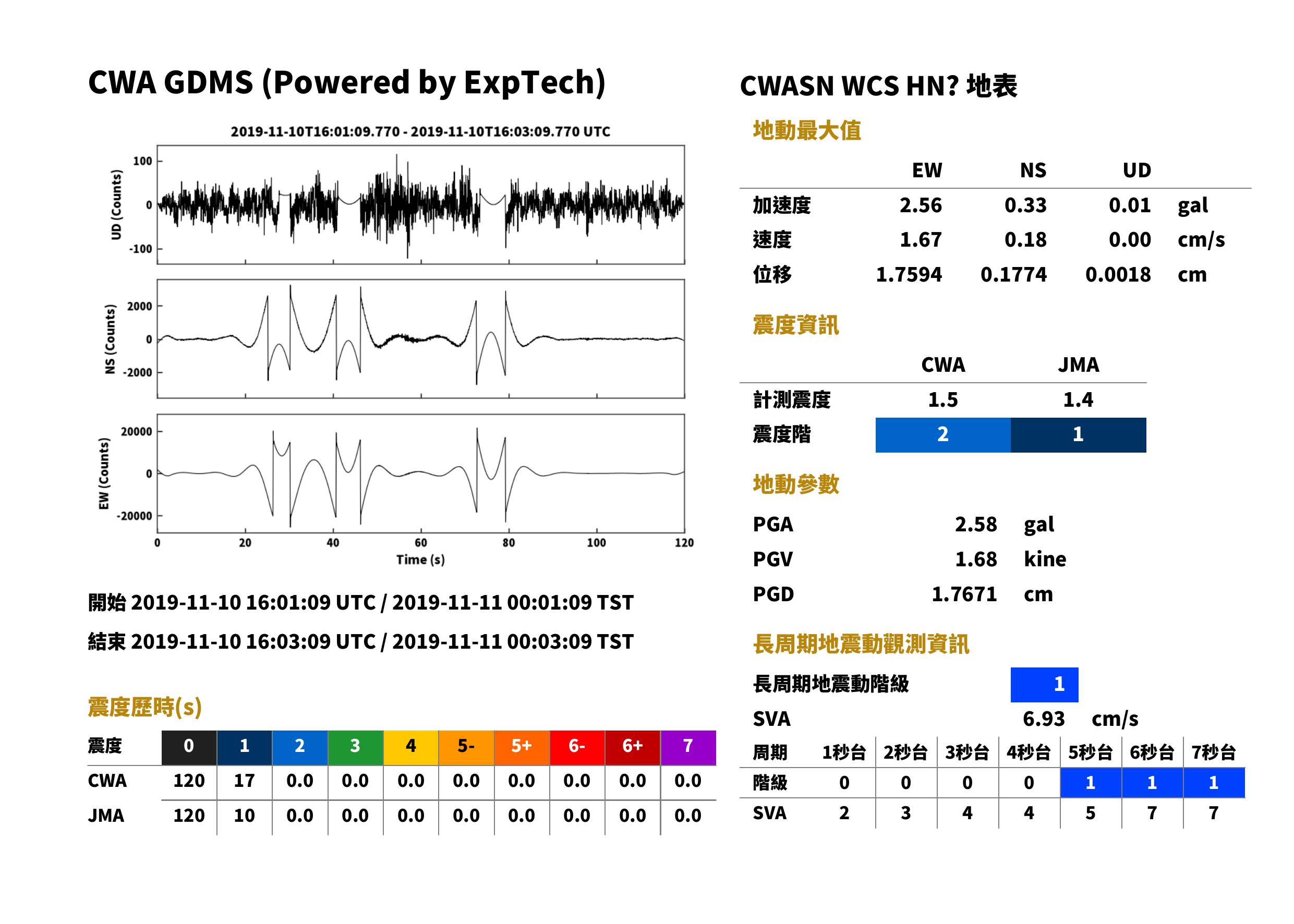Click the EW acceleration value 2.56

[920, 205]
